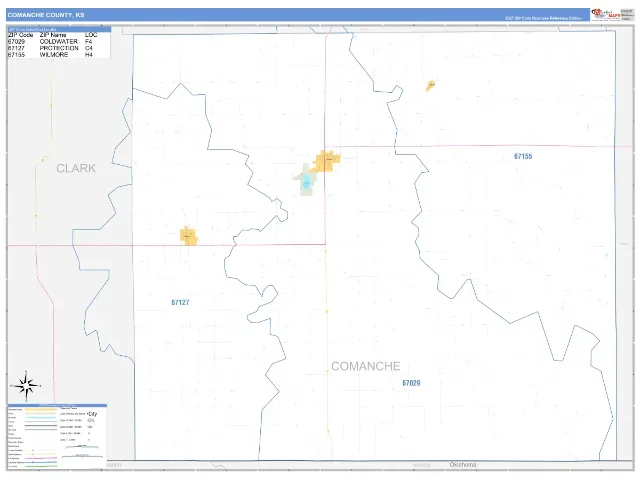Select ZIP code 67029 in index table
The image size is (640, 480).
pyautogui.click(x=16, y=42)
